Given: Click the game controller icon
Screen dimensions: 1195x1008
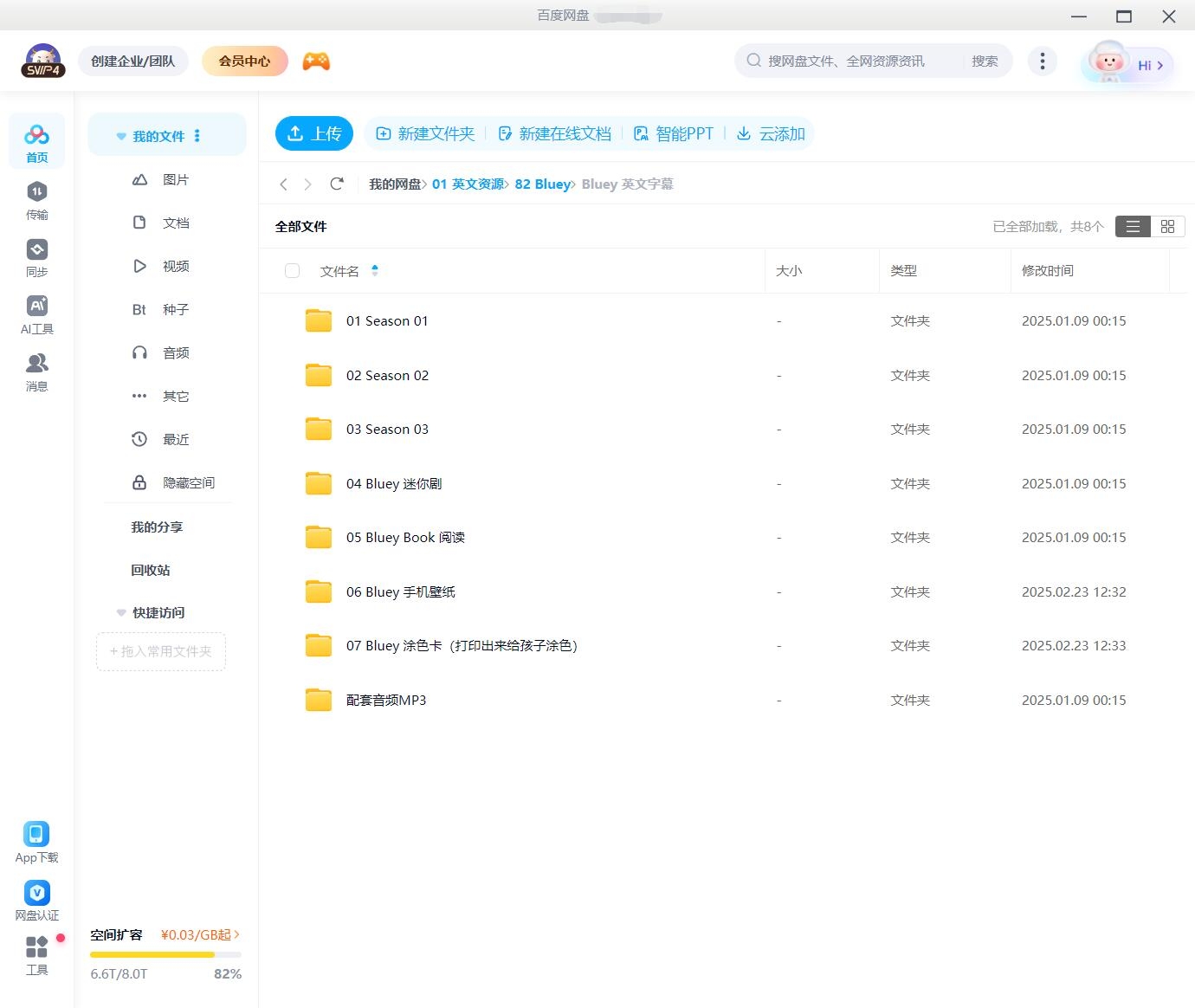Looking at the screenshot, I should click(316, 61).
